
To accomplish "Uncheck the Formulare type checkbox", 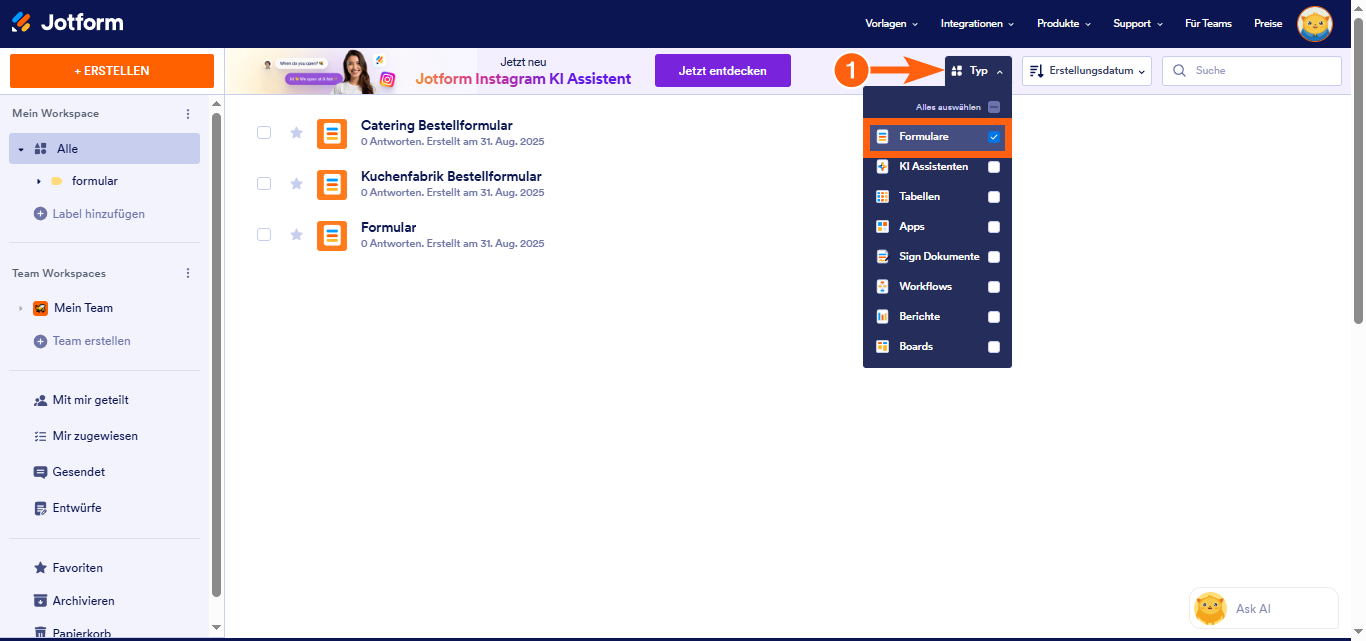I will [x=994, y=137].
